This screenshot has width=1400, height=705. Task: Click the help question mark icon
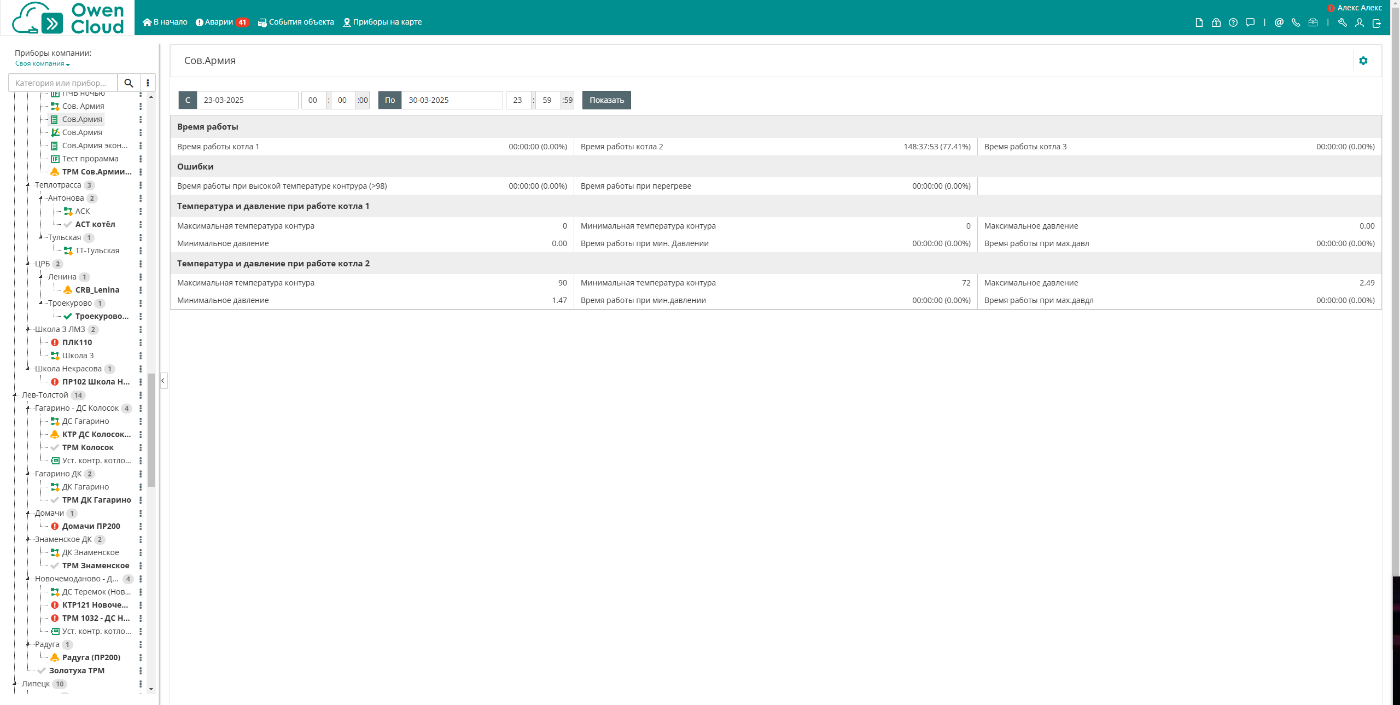(1233, 22)
